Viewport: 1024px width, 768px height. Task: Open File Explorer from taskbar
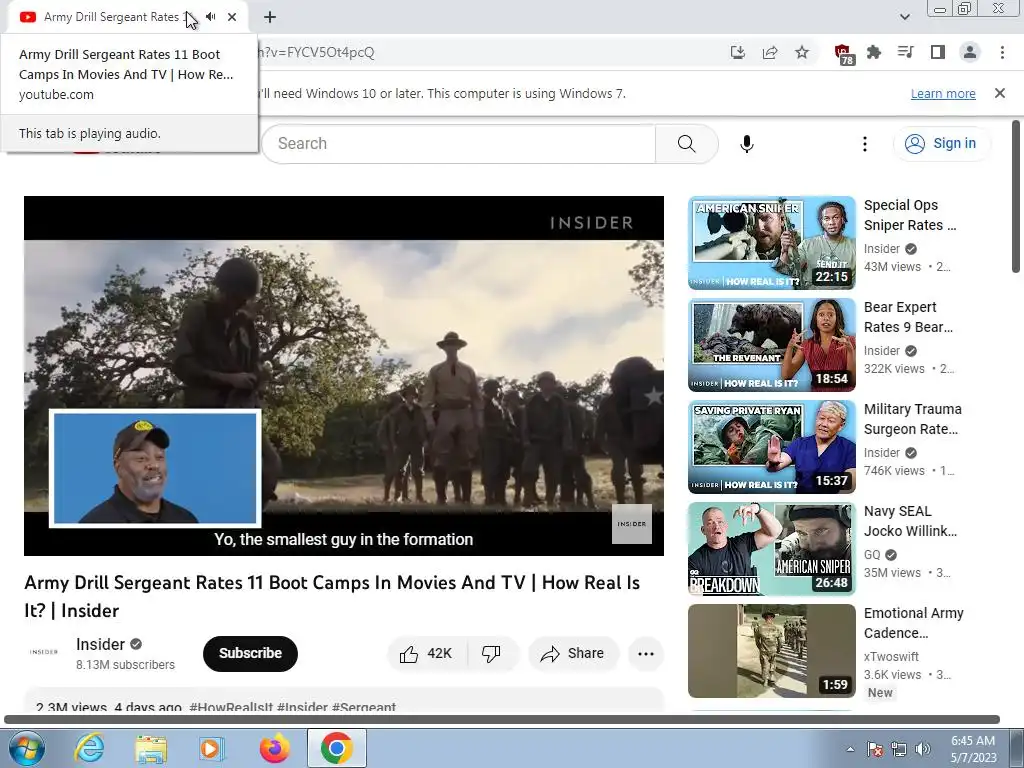pyautogui.click(x=151, y=748)
